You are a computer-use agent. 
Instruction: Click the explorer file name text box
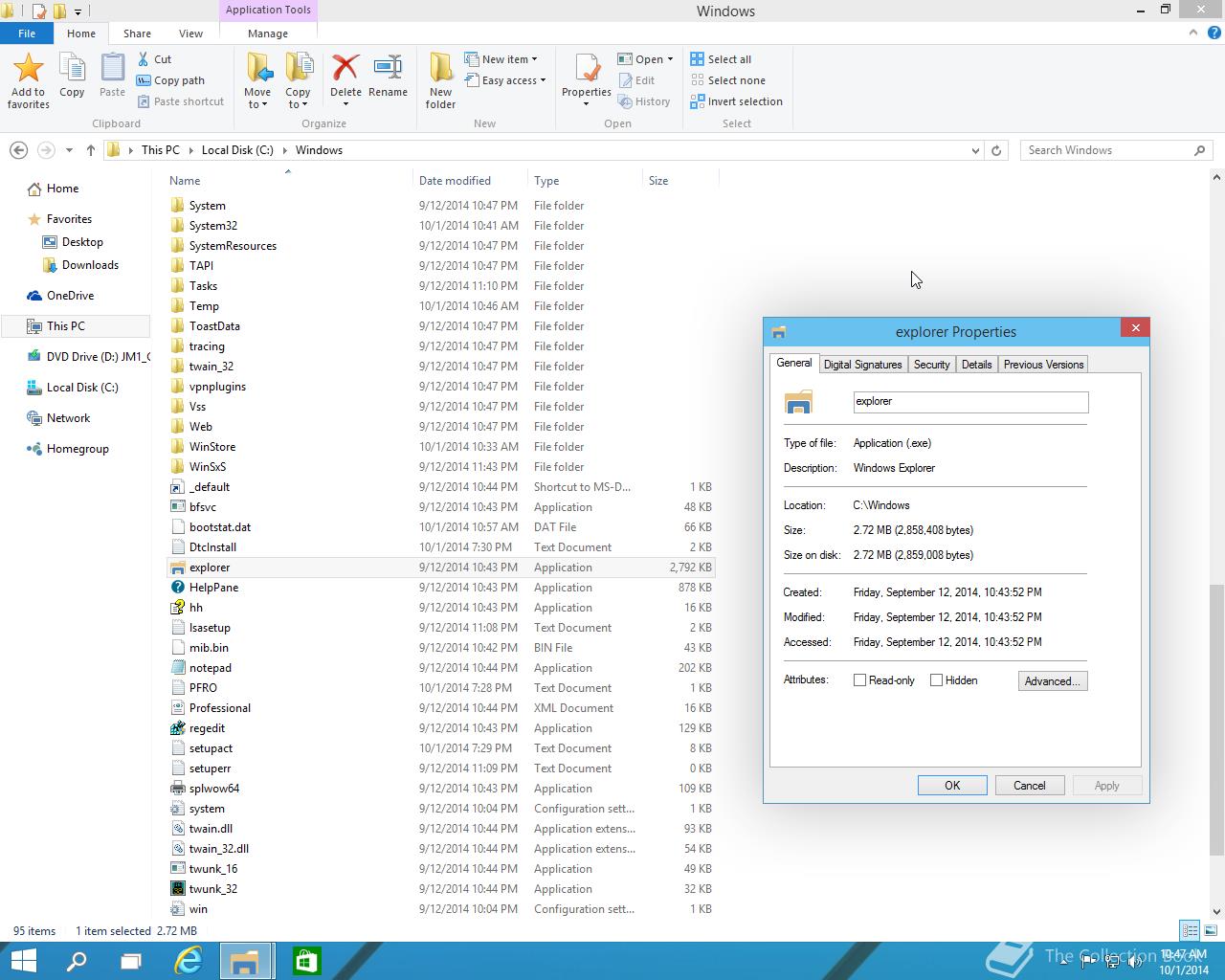(970, 402)
